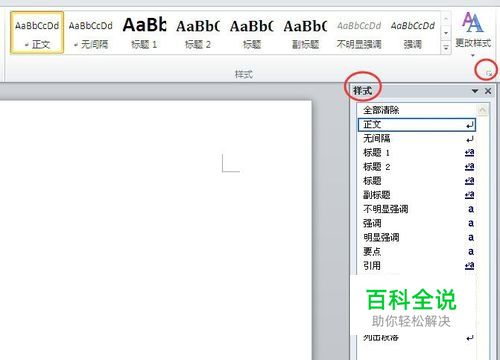500x360 pixels.
Task: Select 无间隔 in the styles pane list
Action: [417, 138]
